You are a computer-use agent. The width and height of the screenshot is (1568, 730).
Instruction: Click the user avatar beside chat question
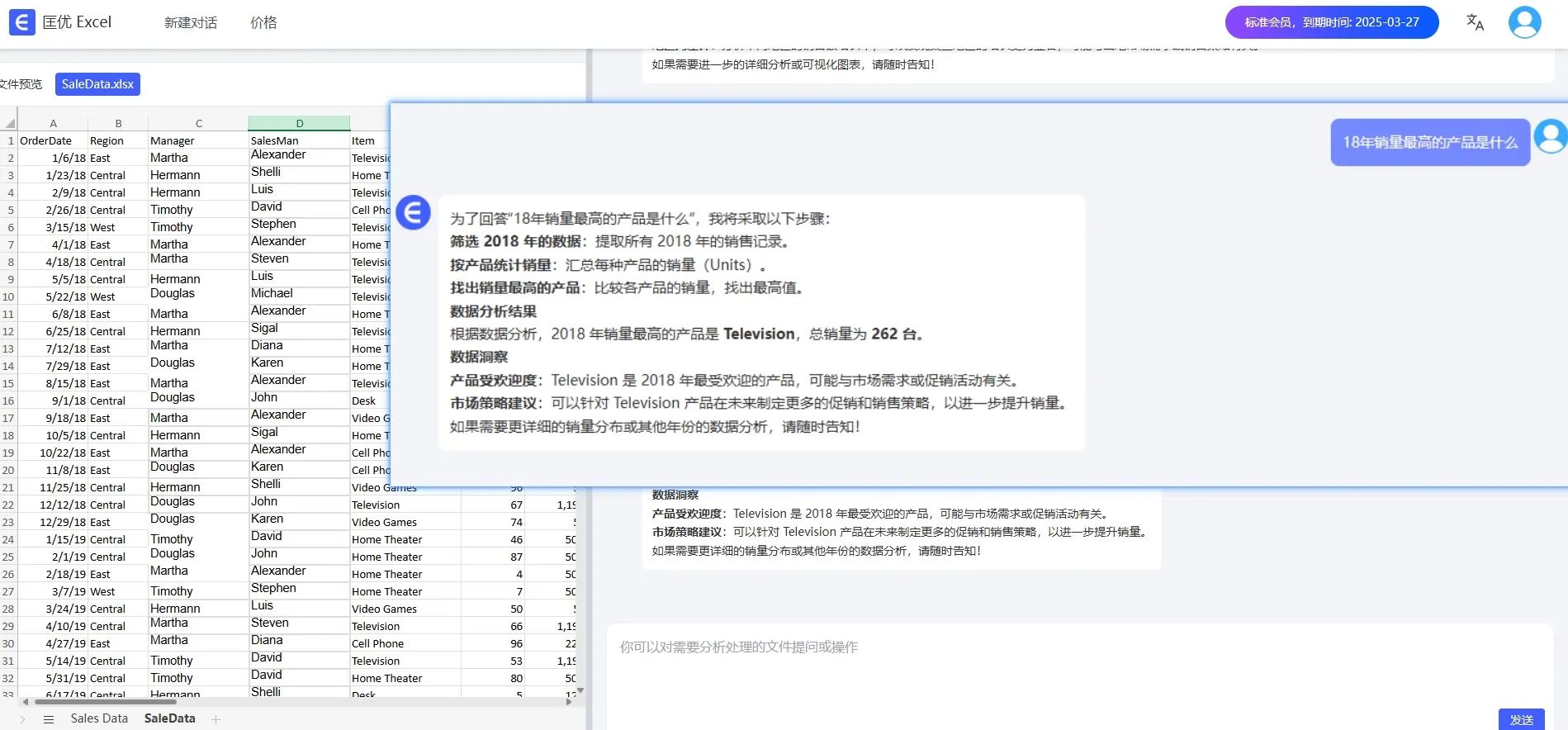coord(1551,137)
